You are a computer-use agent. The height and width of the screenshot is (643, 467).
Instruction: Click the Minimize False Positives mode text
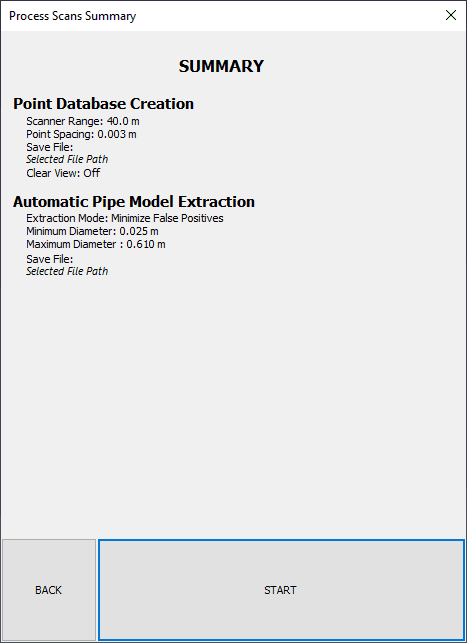pos(167,218)
